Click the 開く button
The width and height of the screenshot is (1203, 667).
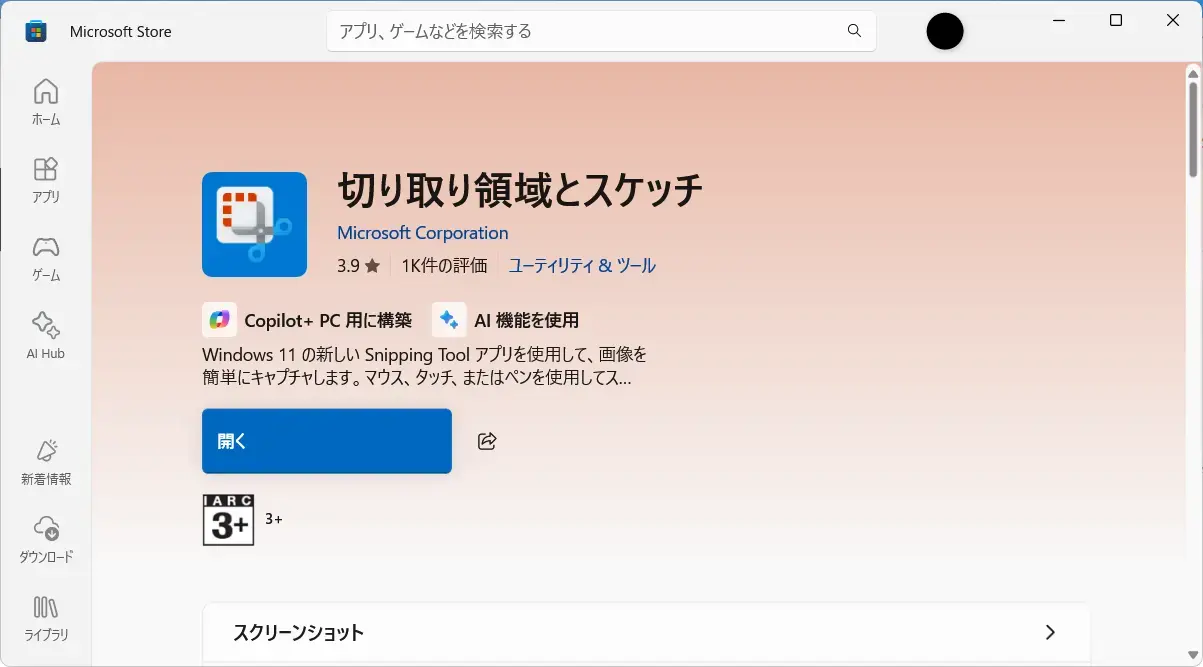pos(327,441)
